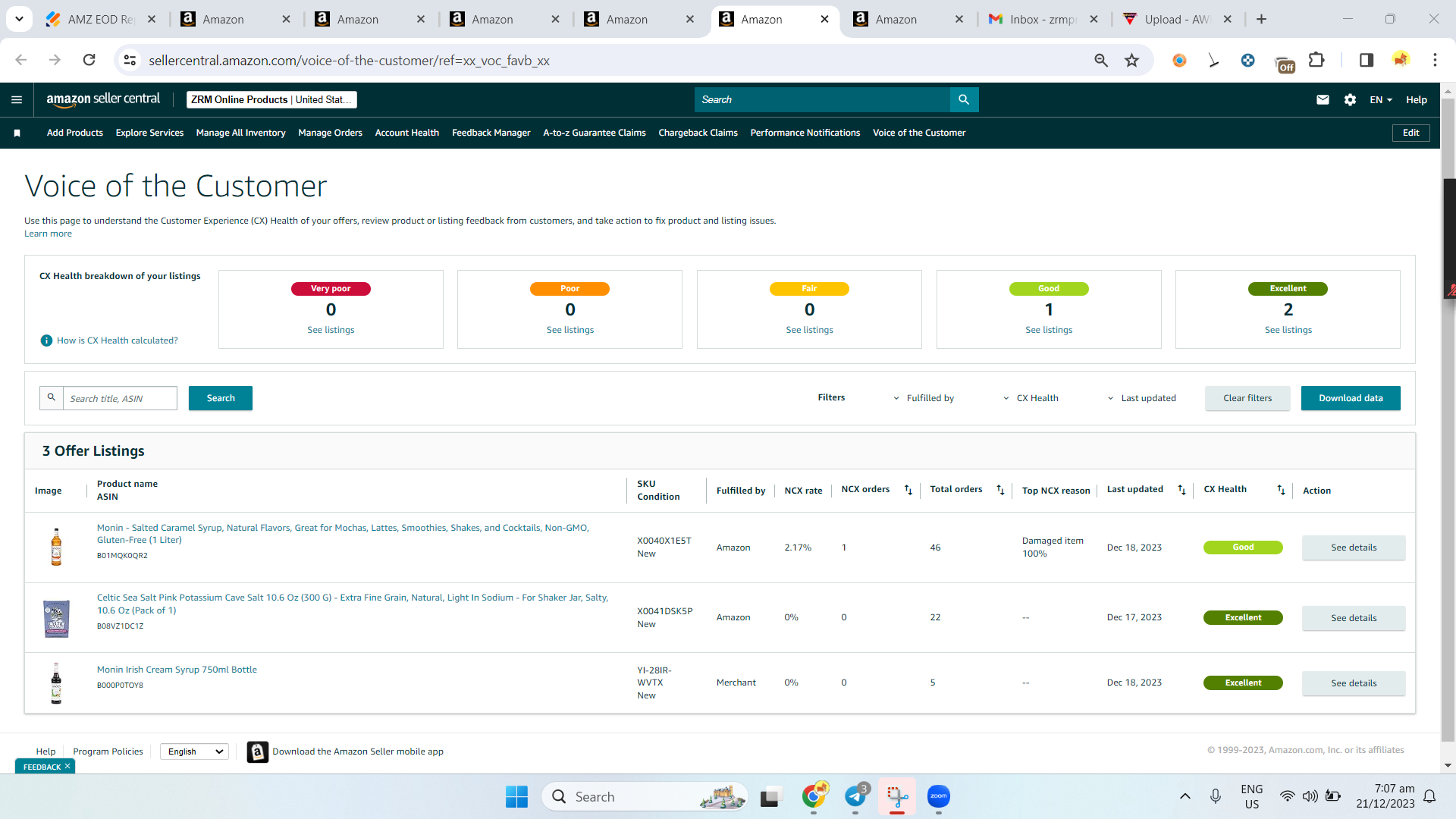This screenshot has width=1456, height=819.
Task: Open the Windows Start menu
Action: click(516, 796)
